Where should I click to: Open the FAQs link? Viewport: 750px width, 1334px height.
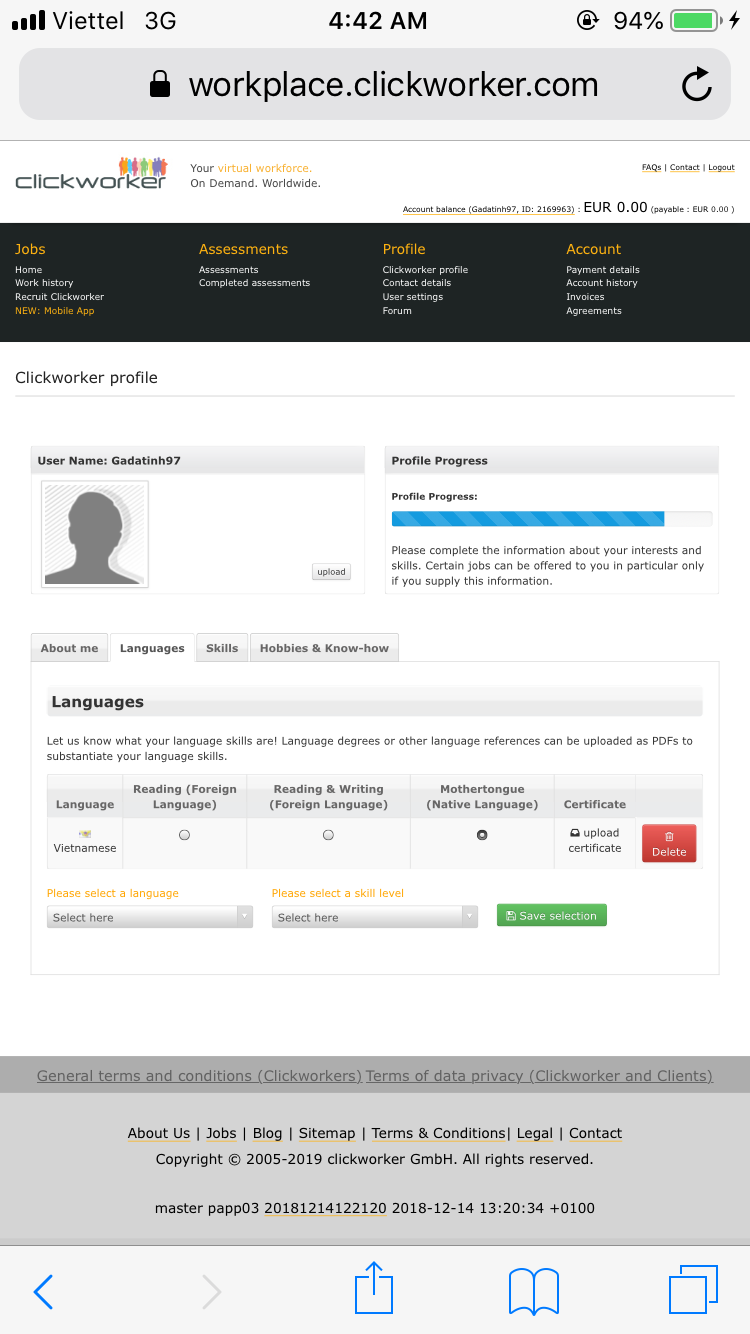click(651, 167)
